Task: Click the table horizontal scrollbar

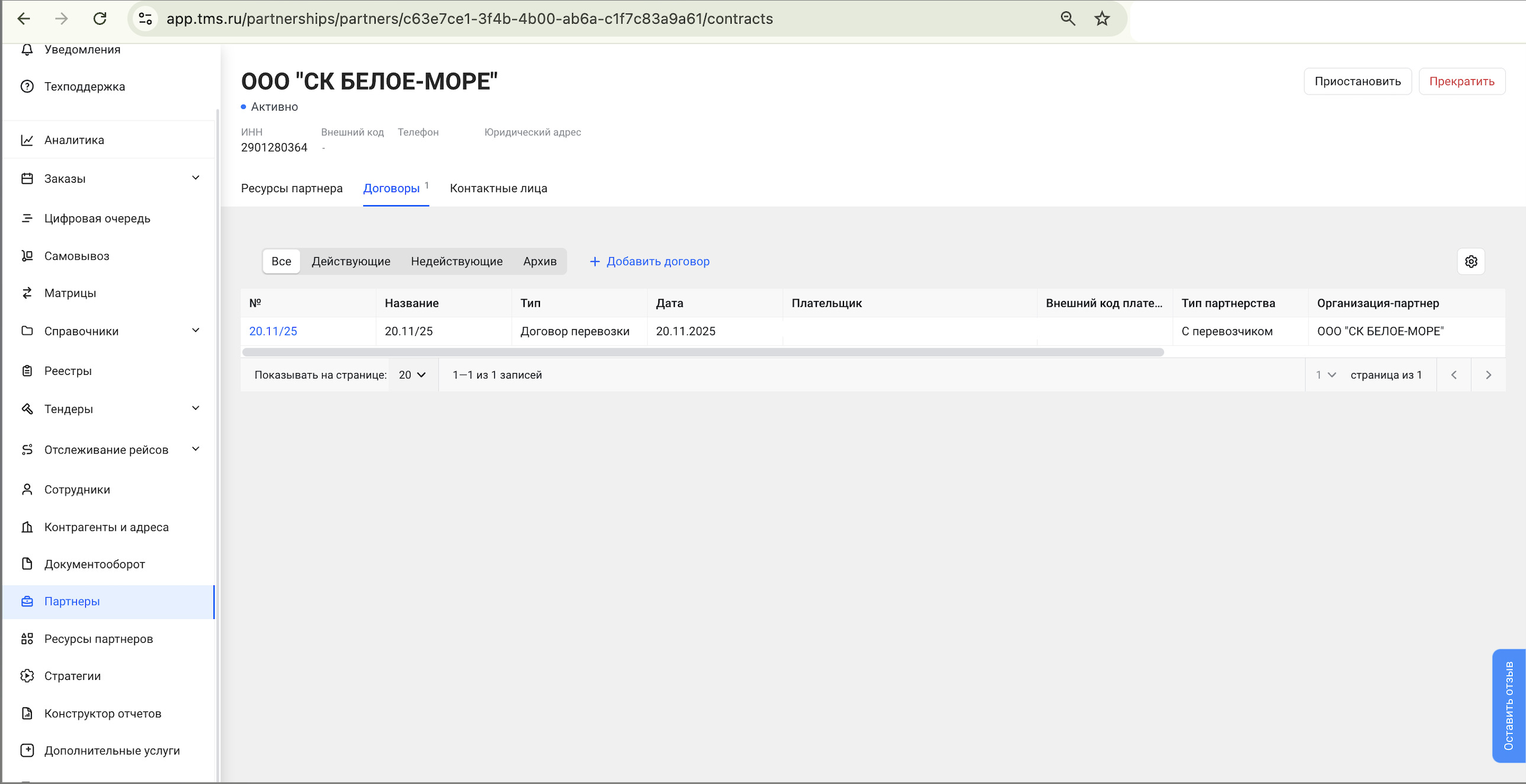Action: point(703,352)
